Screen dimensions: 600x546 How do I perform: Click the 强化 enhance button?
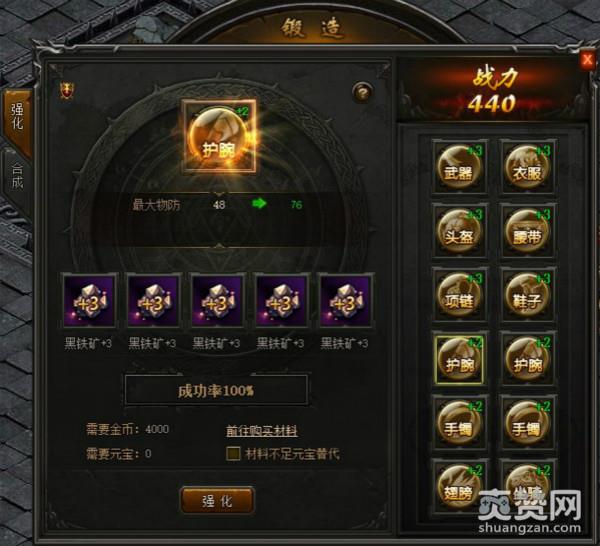coord(217,500)
